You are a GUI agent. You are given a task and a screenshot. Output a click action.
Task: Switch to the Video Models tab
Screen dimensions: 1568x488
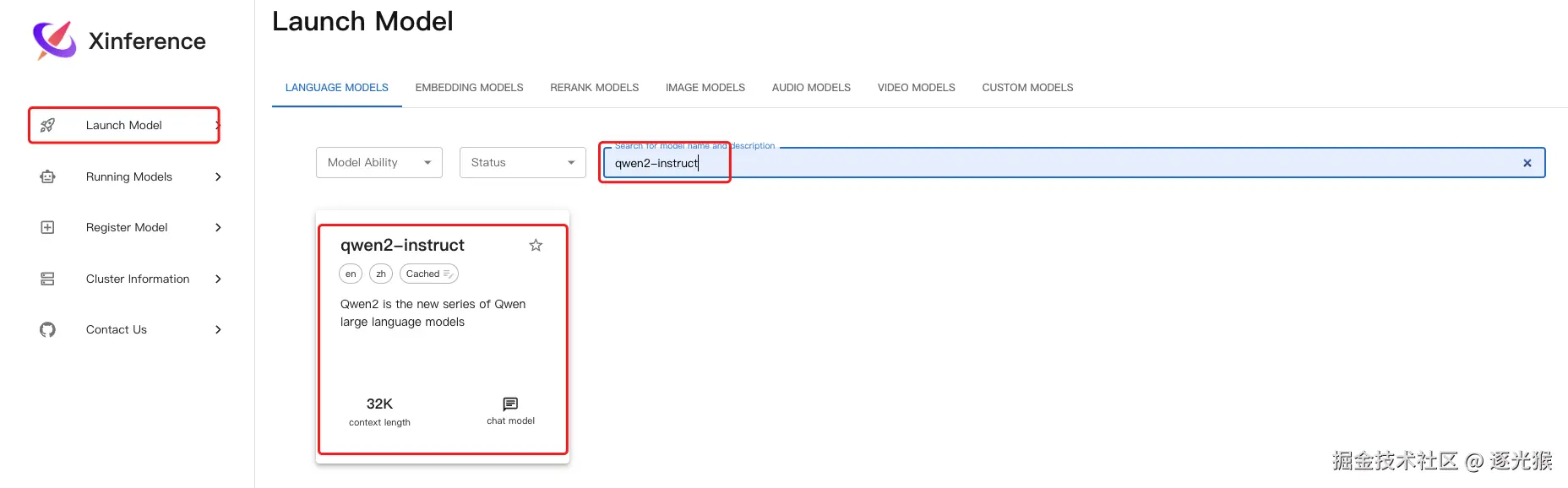pyautogui.click(x=916, y=88)
